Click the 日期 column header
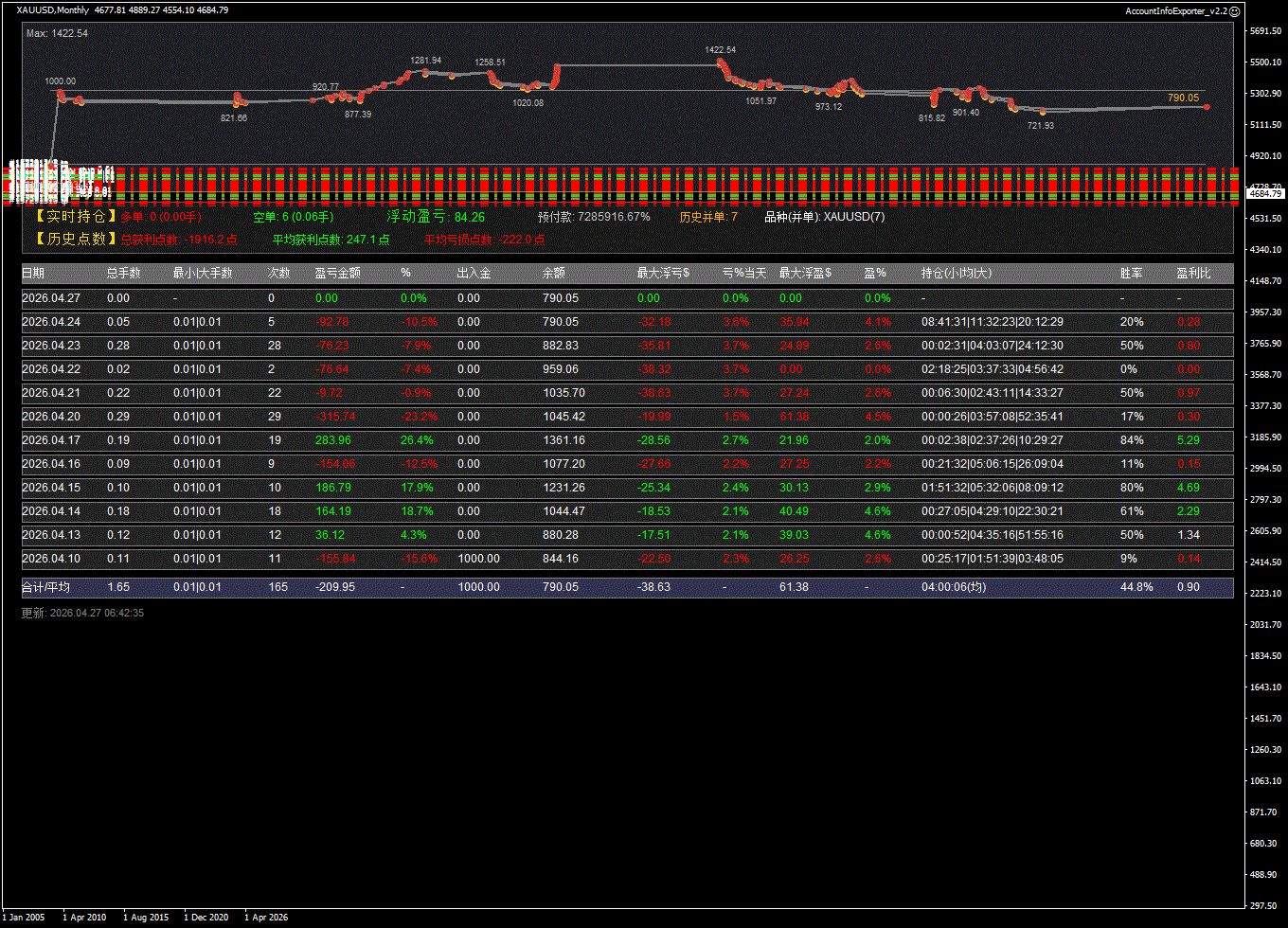The image size is (1288, 928). tap(33, 274)
